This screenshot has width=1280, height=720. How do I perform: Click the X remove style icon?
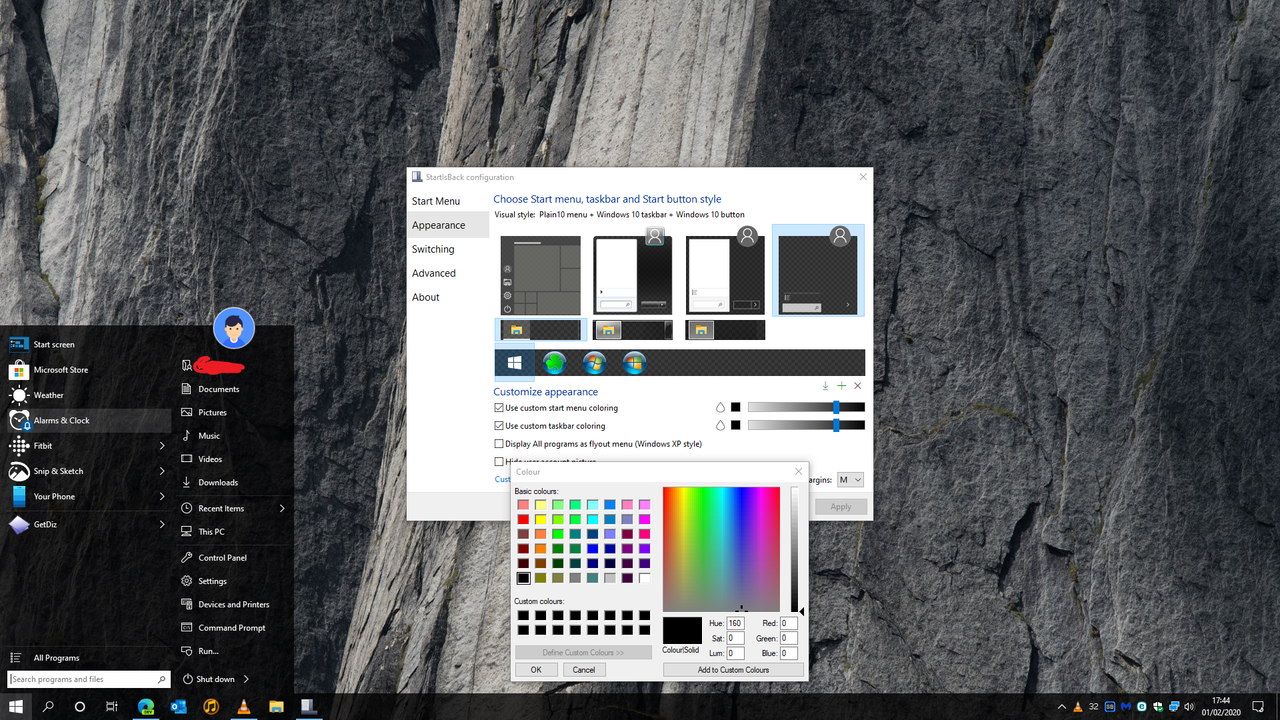(x=858, y=386)
